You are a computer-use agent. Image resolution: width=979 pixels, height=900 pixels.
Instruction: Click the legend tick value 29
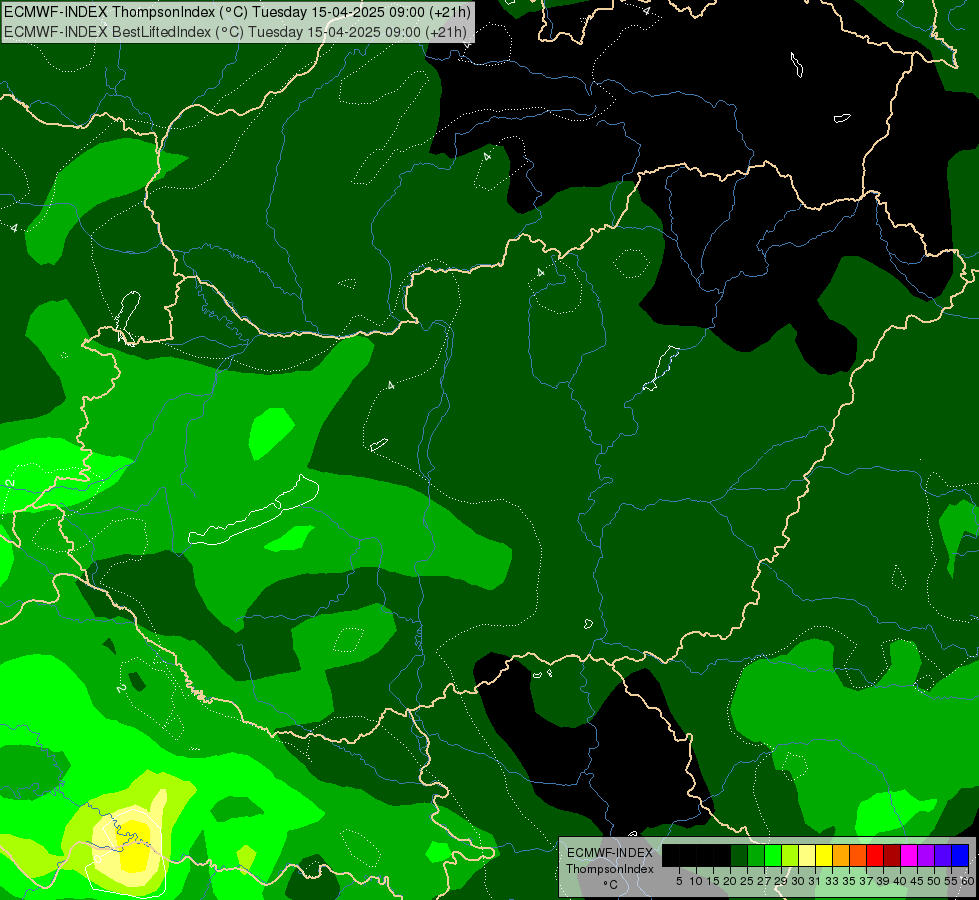tap(781, 881)
